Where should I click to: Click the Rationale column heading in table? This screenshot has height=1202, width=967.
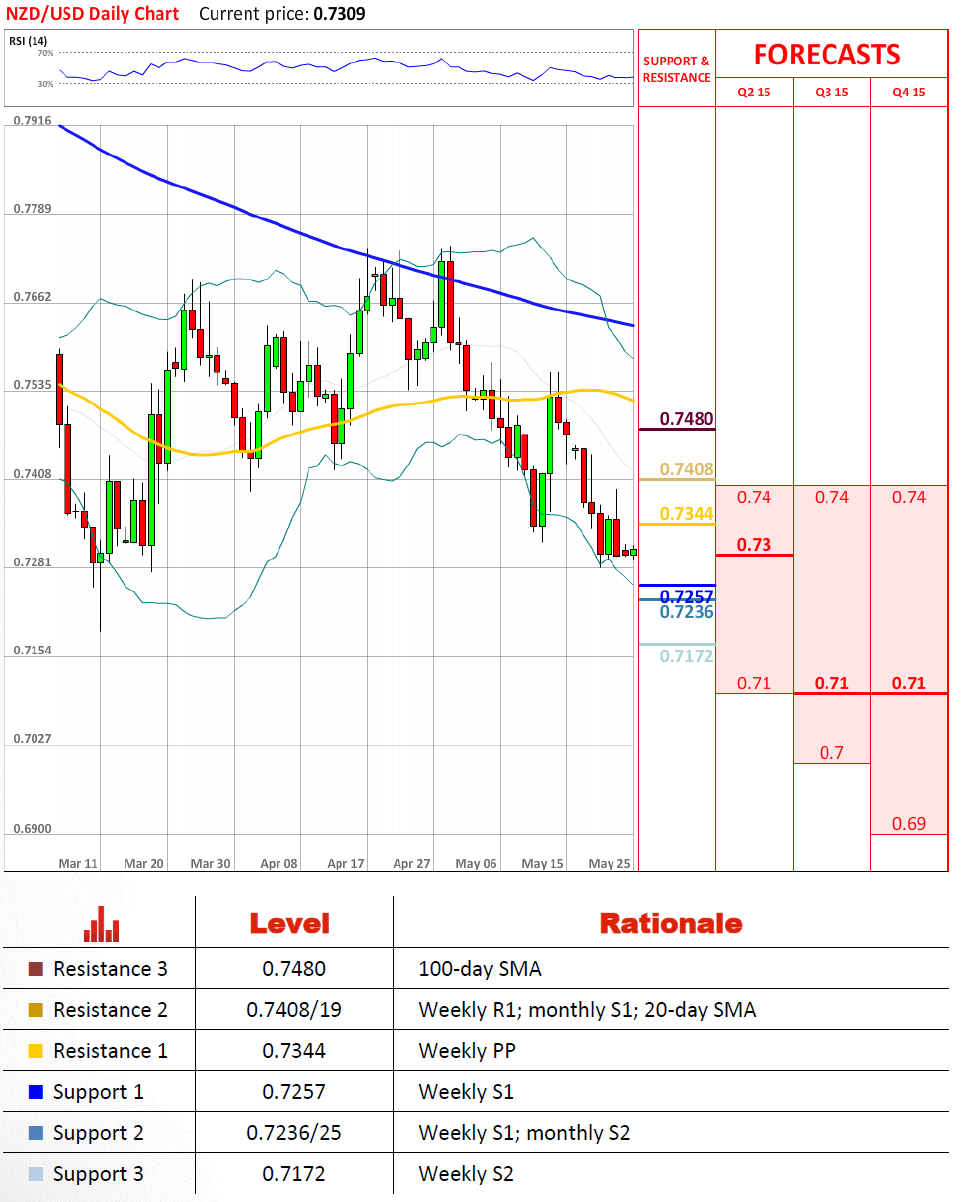pyautogui.click(x=671, y=923)
